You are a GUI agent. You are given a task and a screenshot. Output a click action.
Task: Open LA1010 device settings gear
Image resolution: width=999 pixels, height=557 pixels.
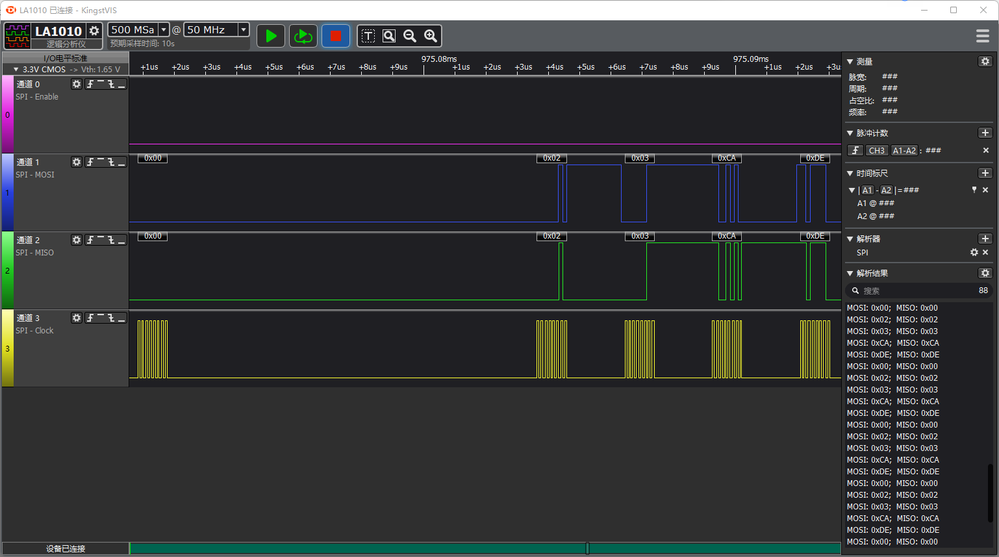pyautogui.click(x=94, y=31)
